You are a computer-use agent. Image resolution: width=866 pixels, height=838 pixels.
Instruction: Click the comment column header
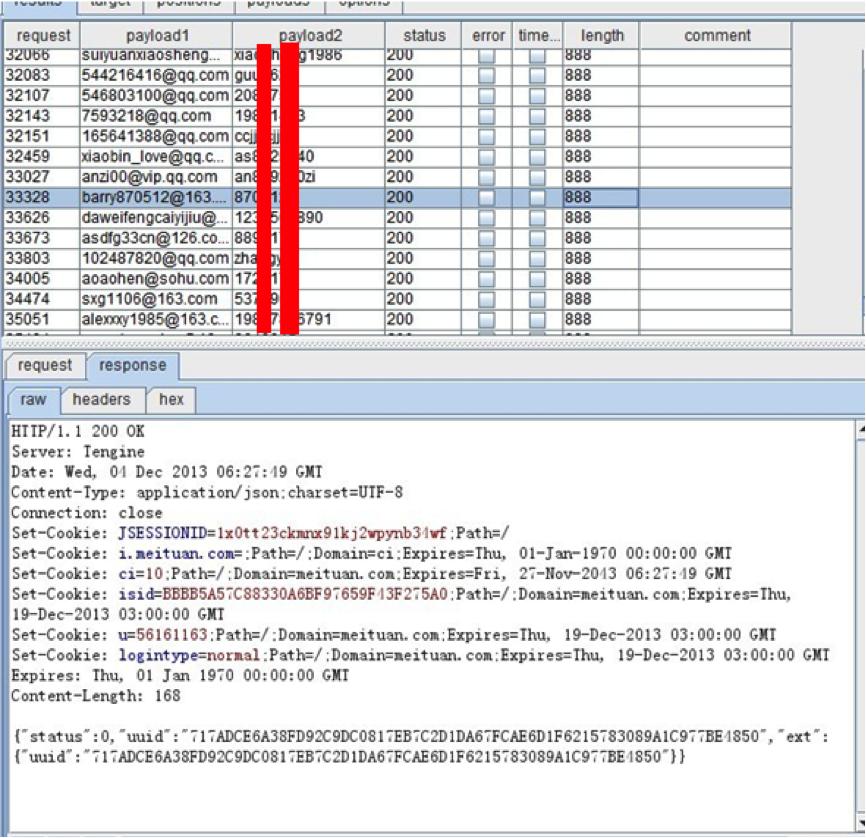716,36
